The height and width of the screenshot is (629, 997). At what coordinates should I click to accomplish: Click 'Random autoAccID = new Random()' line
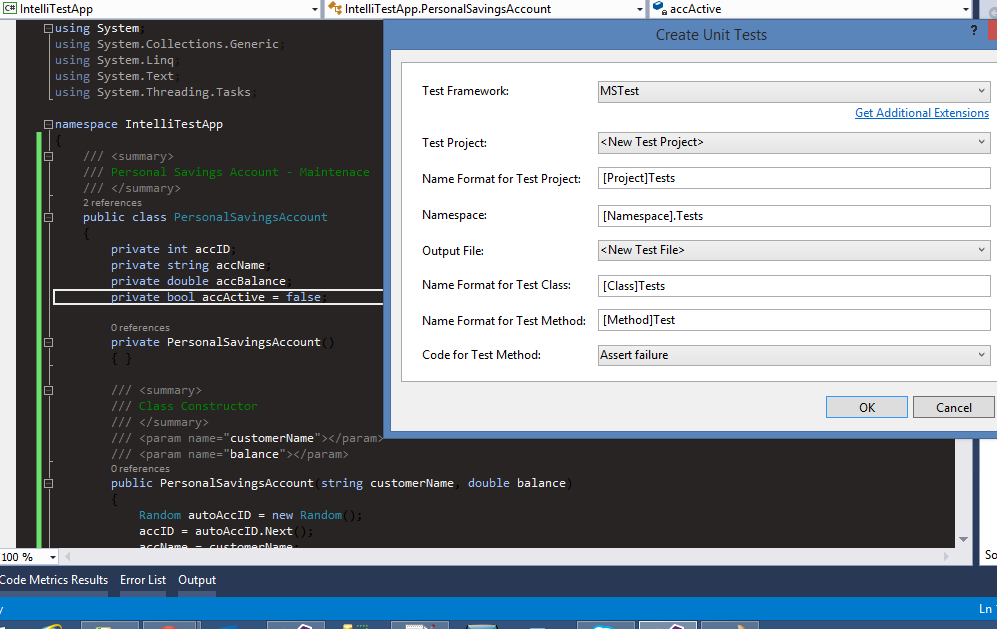click(x=251, y=515)
